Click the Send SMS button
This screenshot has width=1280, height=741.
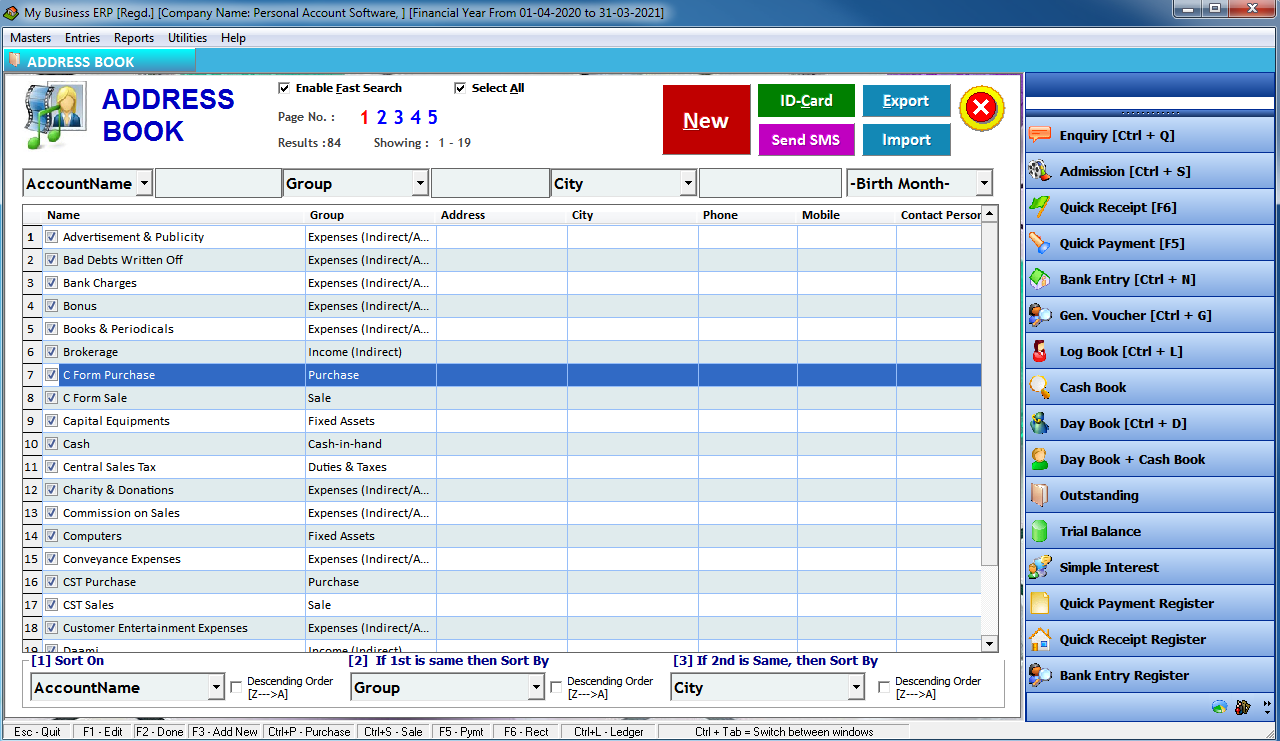(806, 140)
